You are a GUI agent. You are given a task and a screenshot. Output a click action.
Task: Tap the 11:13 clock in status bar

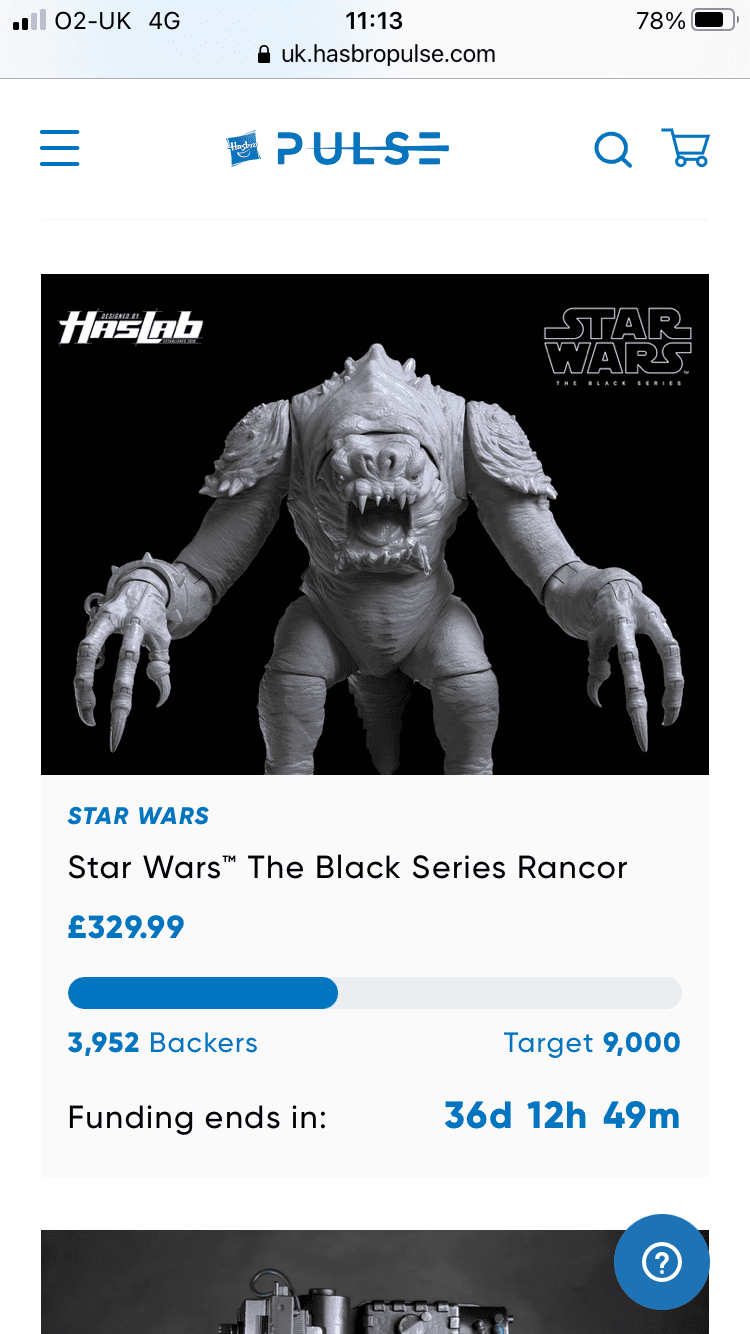tap(374, 20)
